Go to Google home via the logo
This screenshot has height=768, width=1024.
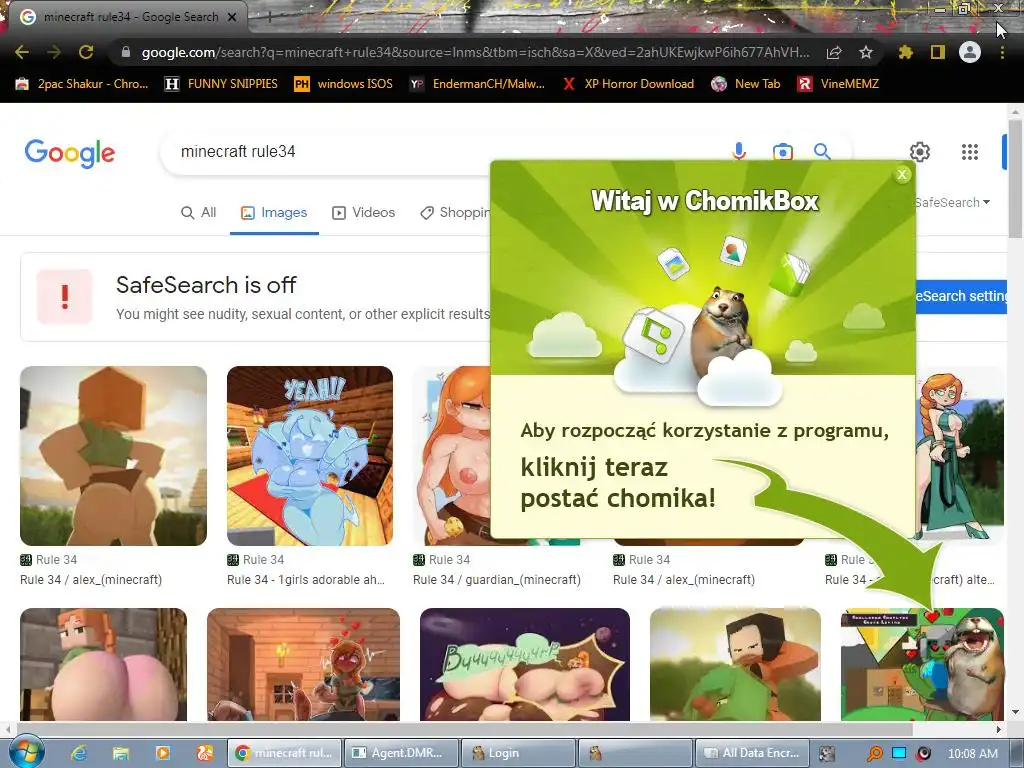tap(70, 153)
